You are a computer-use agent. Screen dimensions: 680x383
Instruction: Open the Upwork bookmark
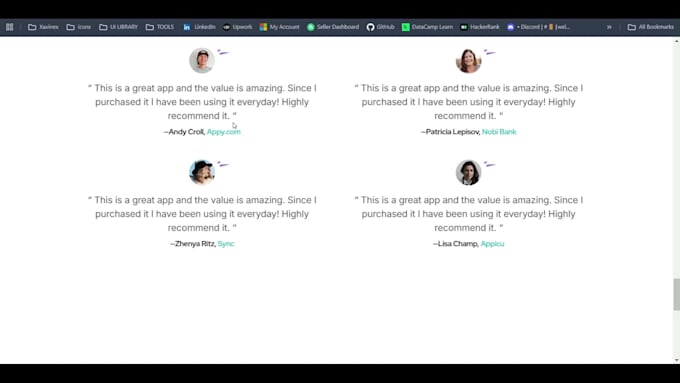click(237, 27)
